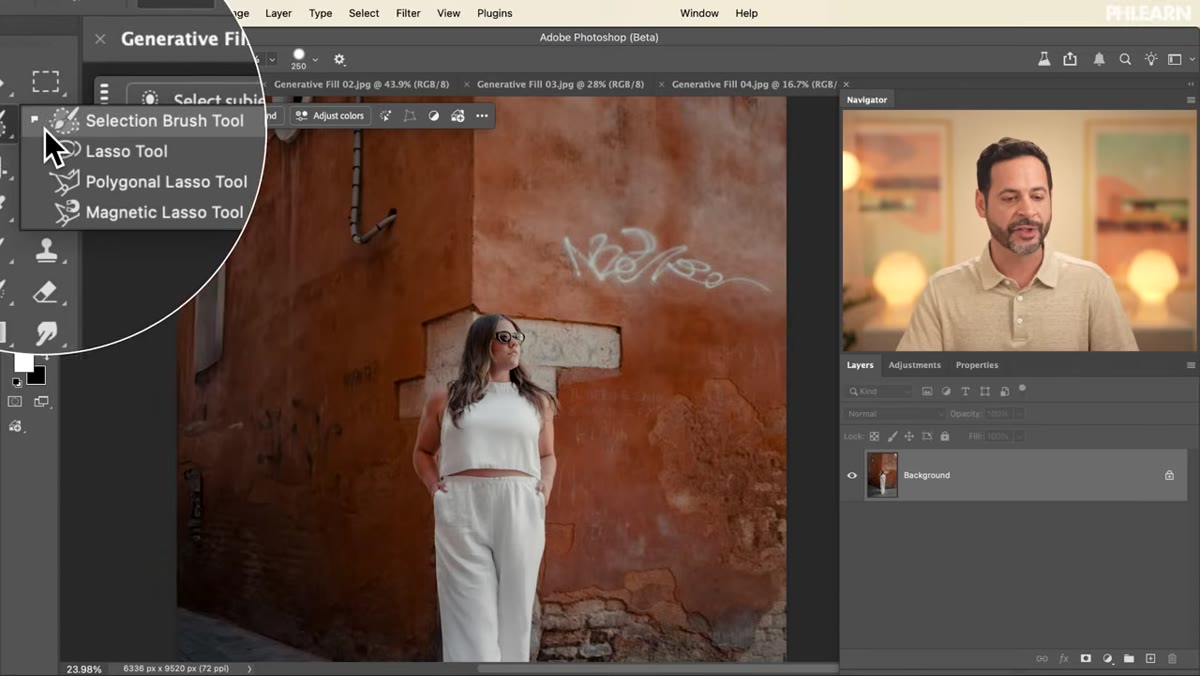Click the invert circle icon in taskbar

(x=433, y=116)
